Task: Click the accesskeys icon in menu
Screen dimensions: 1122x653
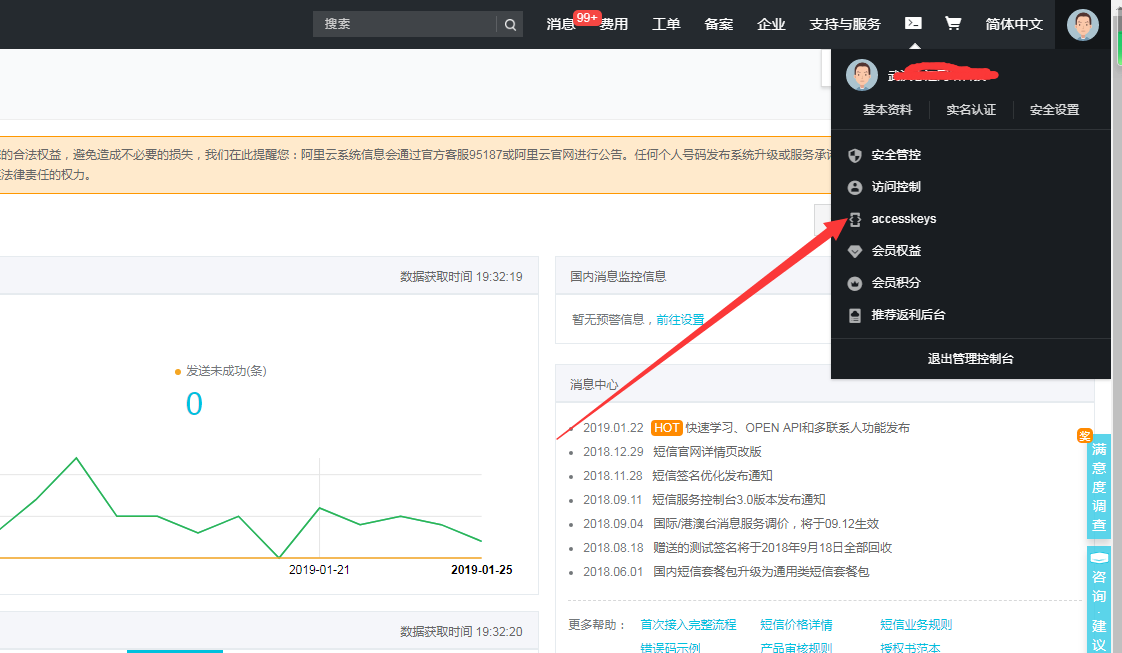Action: pos(854,219)
